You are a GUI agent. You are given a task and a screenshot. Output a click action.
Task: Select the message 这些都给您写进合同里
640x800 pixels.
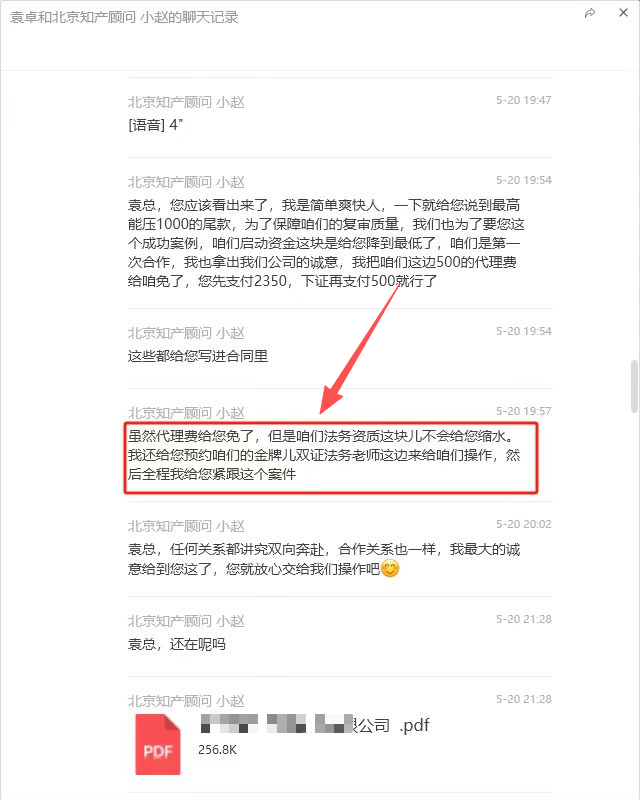pyautogui.click(x=198, y=356)
